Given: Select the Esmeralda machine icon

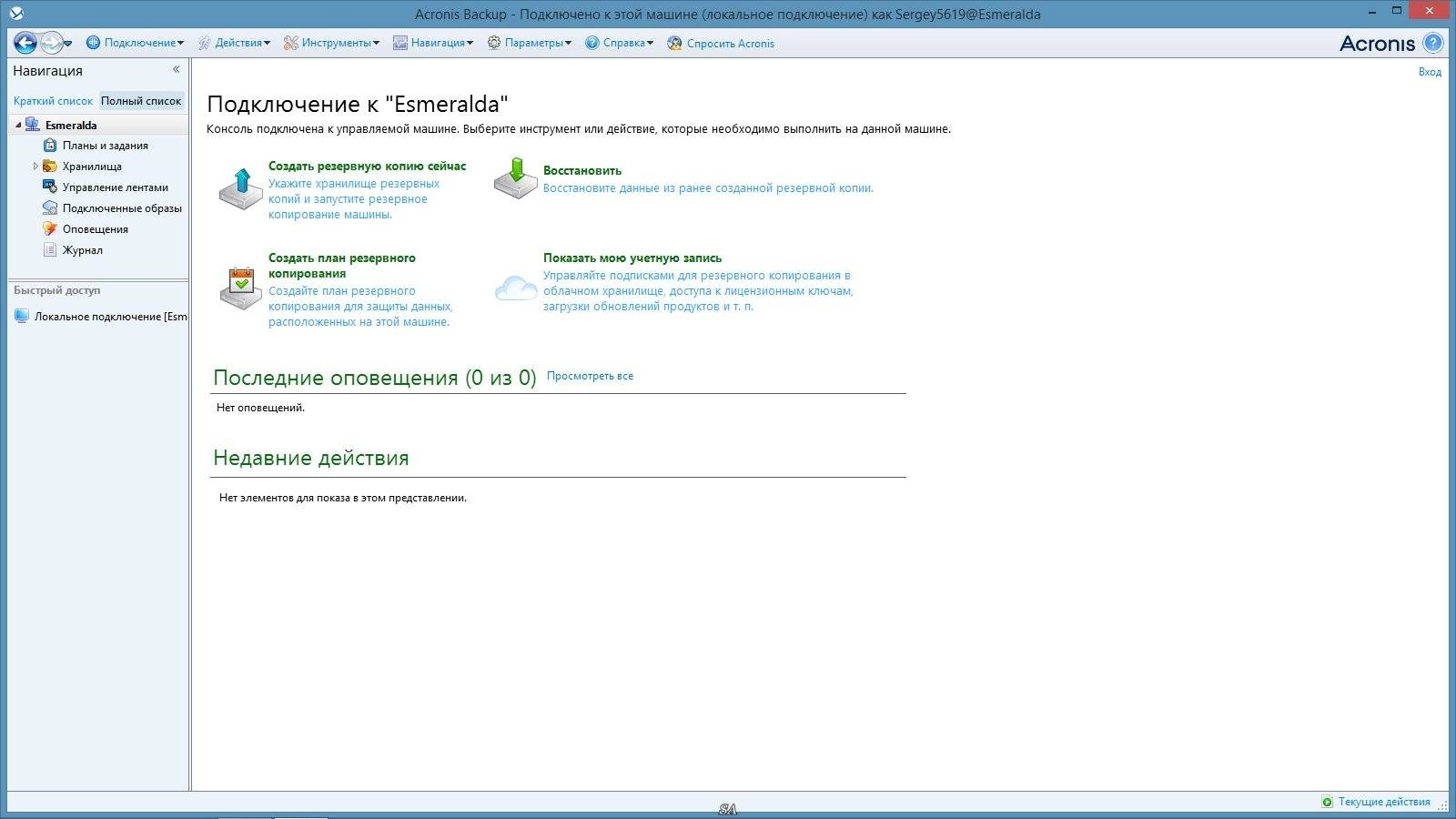Looking at the screenshot, I should (x=33, y=125).
